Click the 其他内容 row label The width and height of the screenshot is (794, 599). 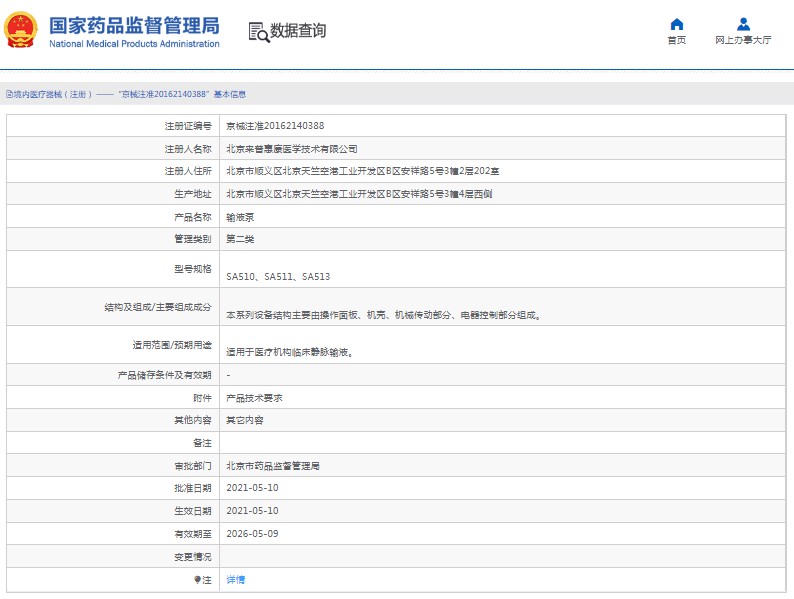pyautogui.click(x=193, y=420)
